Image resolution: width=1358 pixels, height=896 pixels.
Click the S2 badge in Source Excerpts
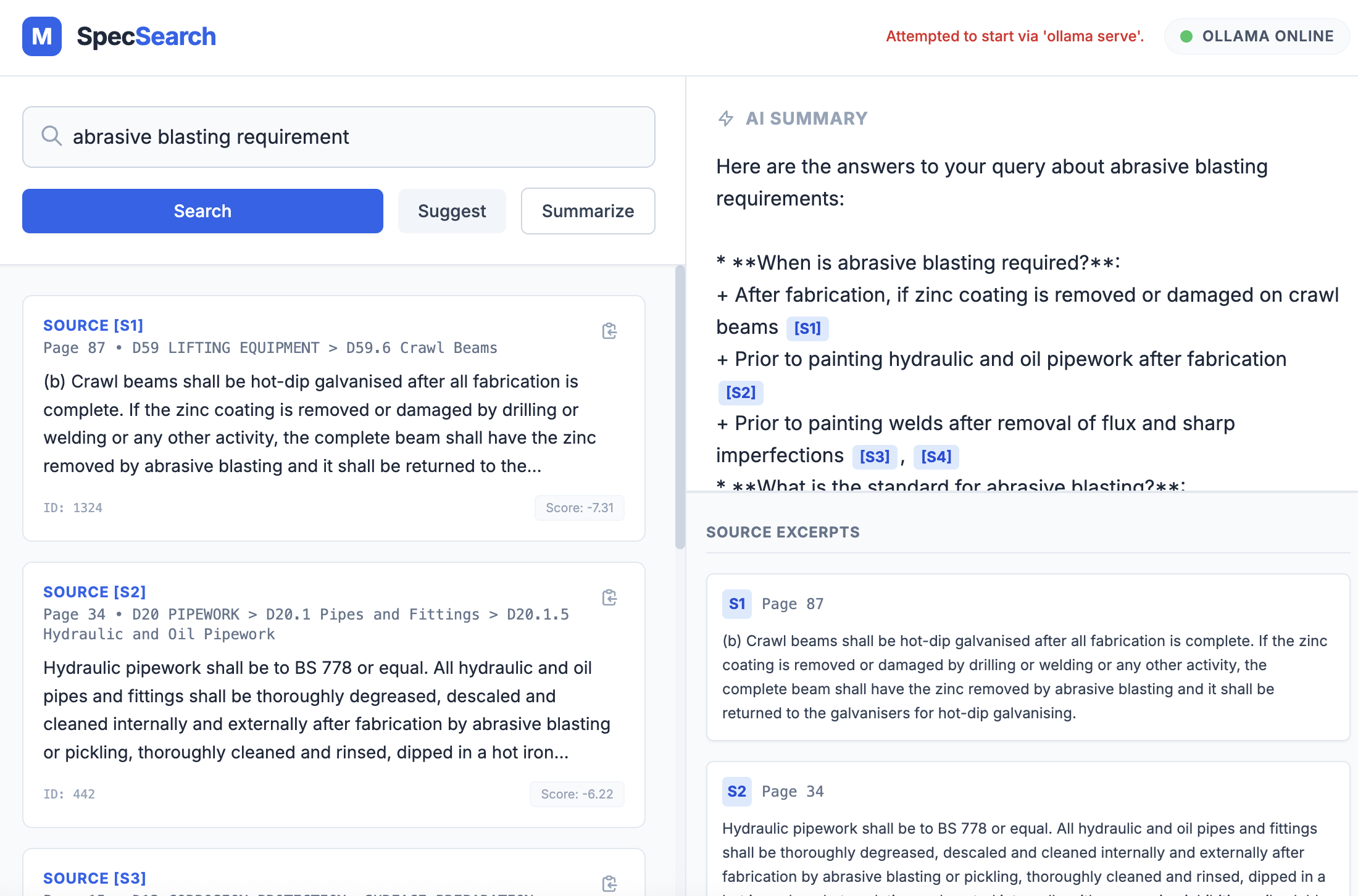point(736,791)
